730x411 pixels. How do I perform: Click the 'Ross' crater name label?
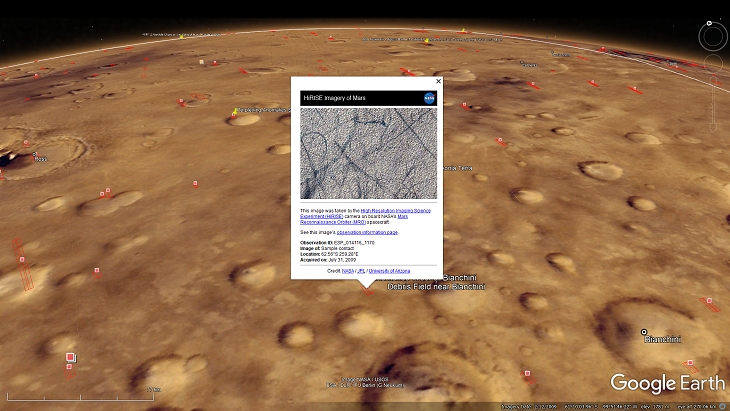pos(41,159)
